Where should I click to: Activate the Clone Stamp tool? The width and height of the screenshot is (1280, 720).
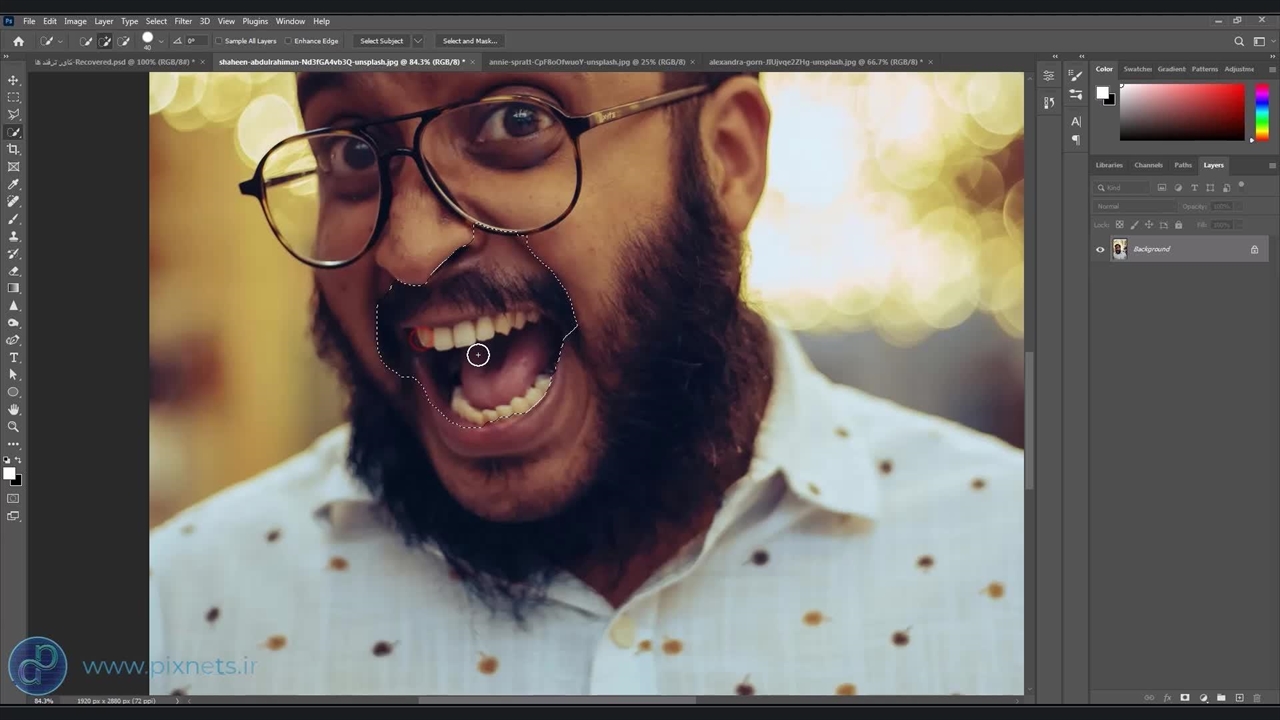click(14, 236)
